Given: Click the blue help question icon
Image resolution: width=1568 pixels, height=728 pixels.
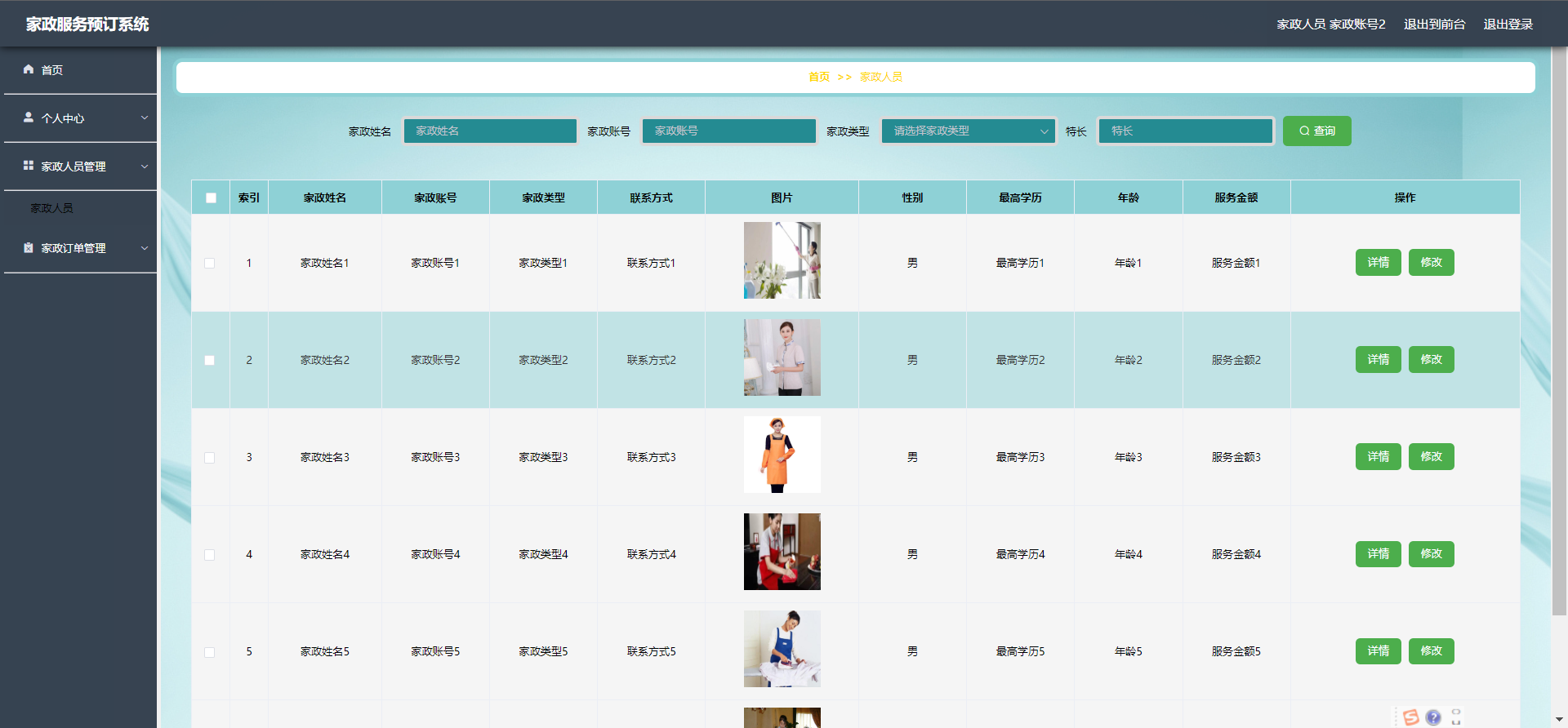Looking at the screenshot, I should click(1433, 717).
